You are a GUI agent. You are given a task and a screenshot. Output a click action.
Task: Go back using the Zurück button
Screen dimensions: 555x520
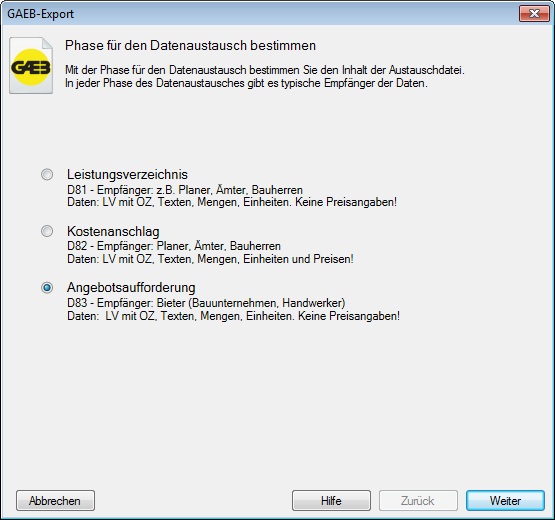[418, 501]
